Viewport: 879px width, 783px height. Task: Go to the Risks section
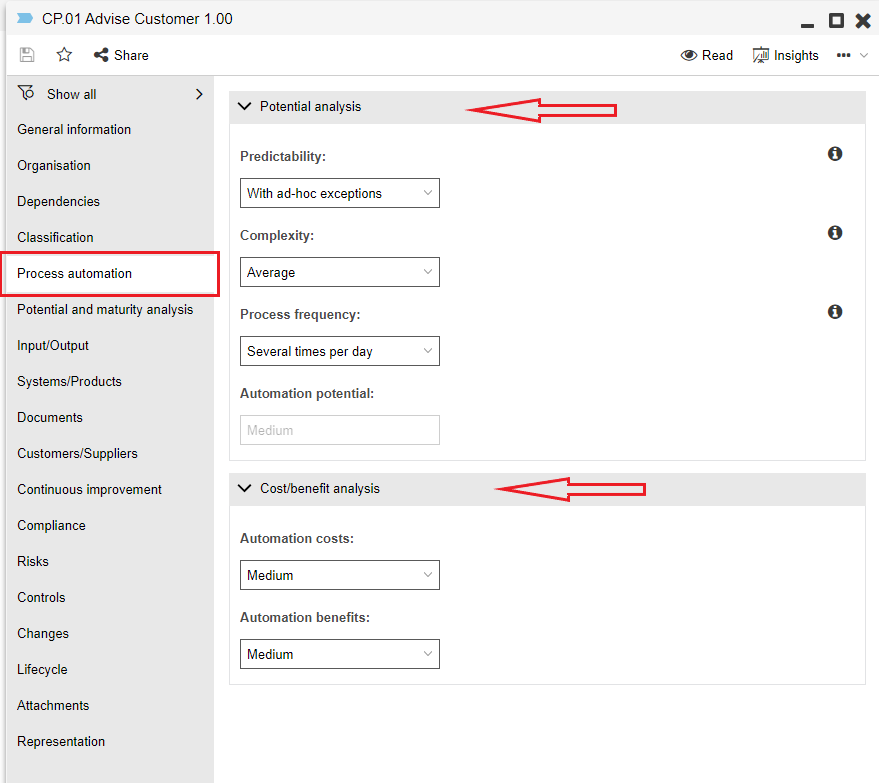33,561
